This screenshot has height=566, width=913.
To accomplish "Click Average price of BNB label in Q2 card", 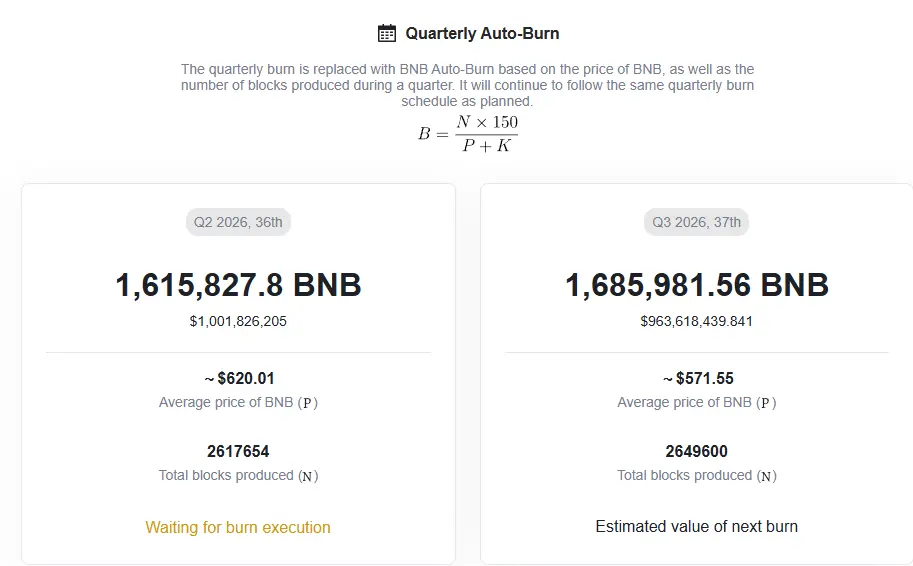I will 238,402.
